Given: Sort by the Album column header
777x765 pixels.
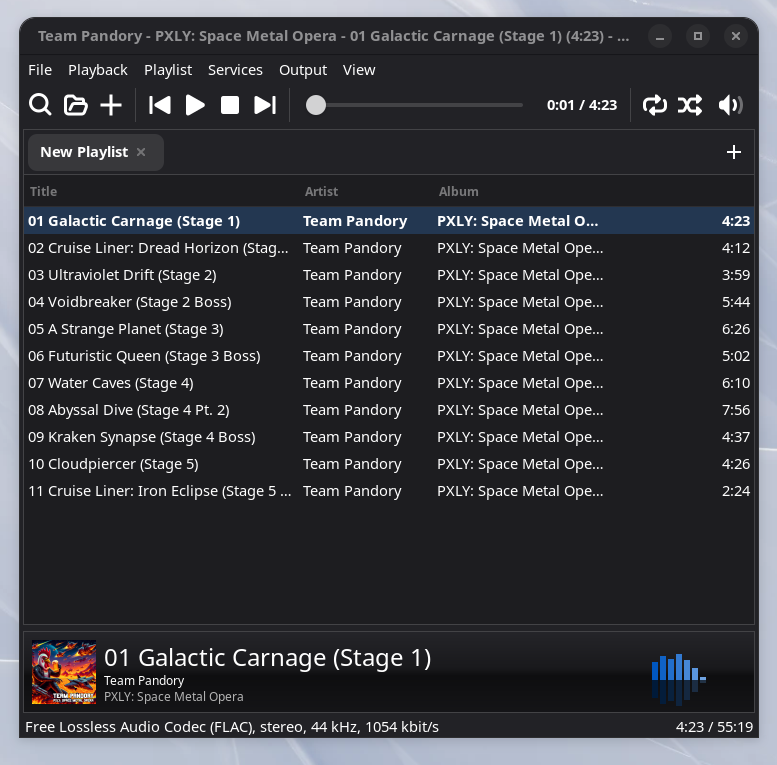Looking at the screenshot, I should coord(458,191).
